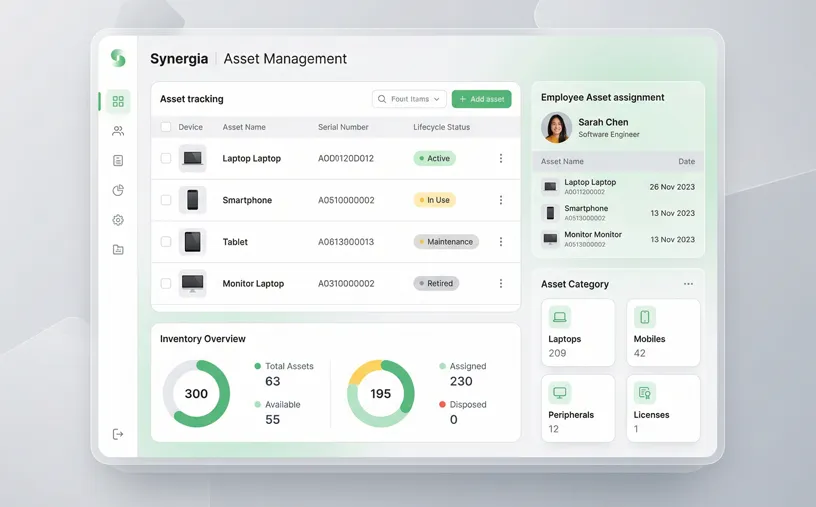Open the Licenses category card
This screenshot has height=507, width=816.
point(663,409)
